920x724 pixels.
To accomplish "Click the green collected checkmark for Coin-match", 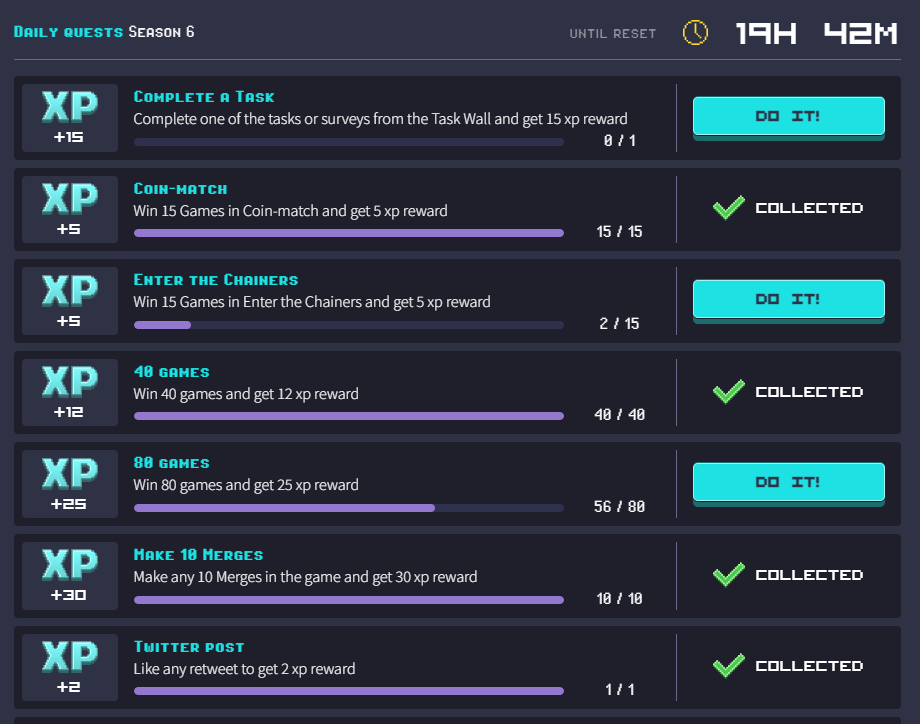I will 729,208.
